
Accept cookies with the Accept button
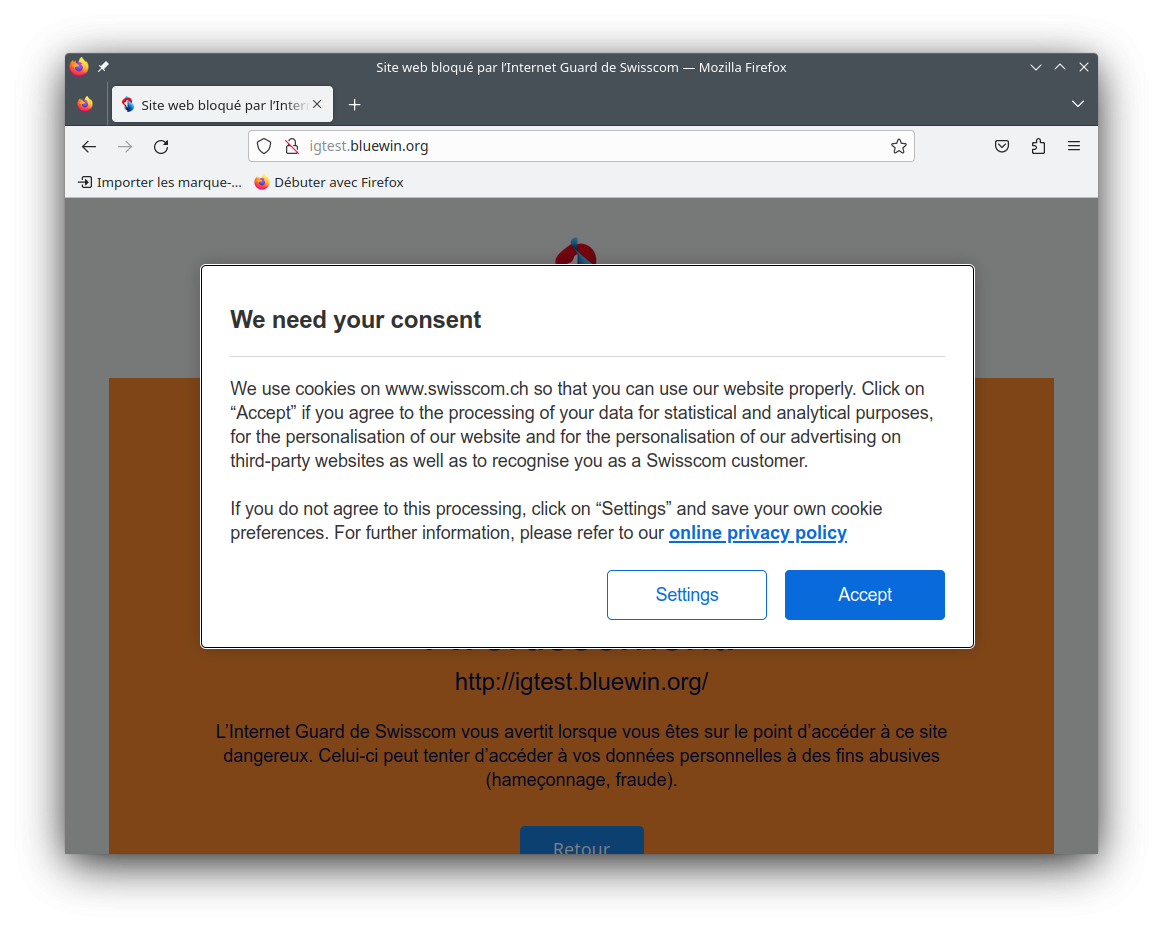[865, 595]
